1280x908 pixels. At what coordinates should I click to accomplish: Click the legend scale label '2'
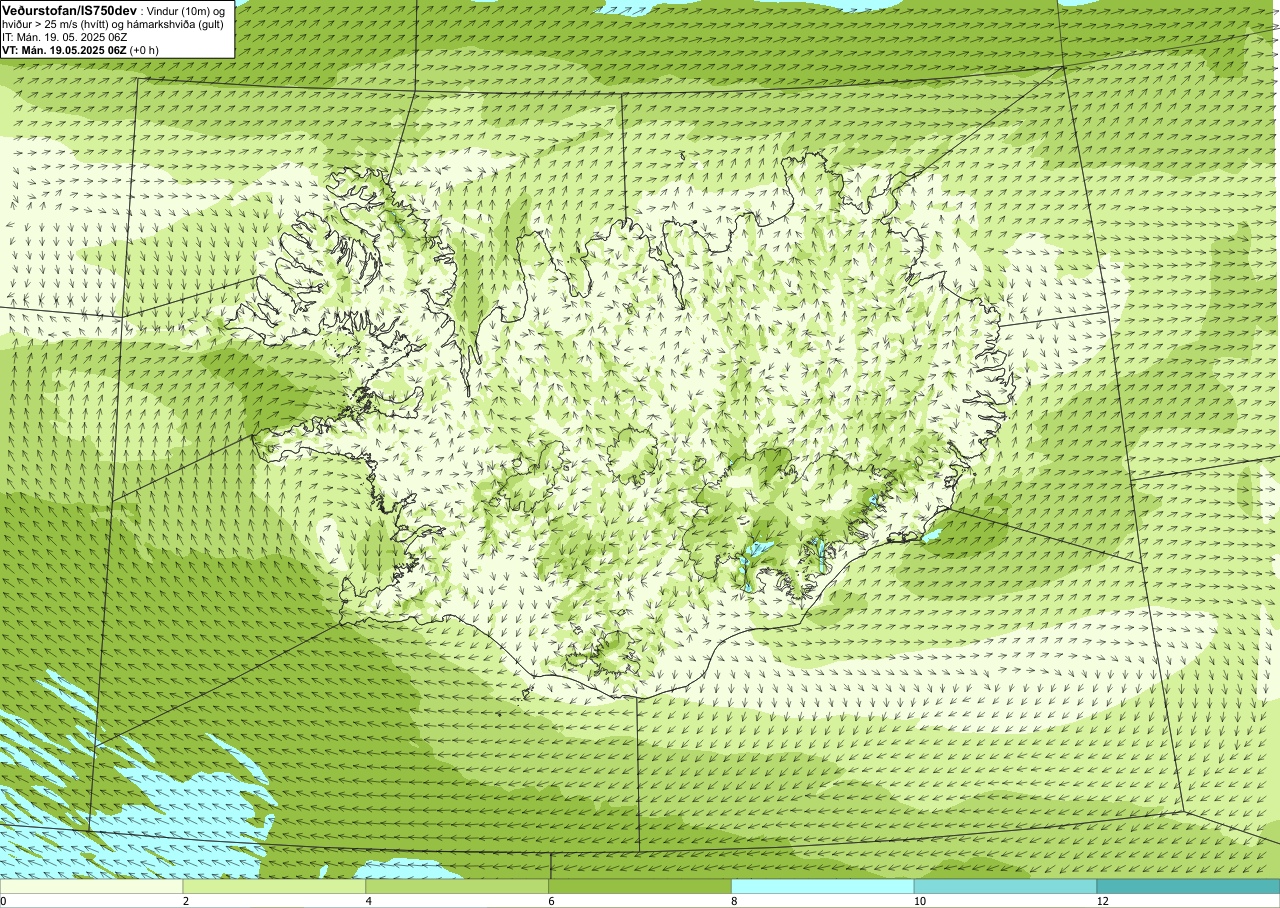187,901
